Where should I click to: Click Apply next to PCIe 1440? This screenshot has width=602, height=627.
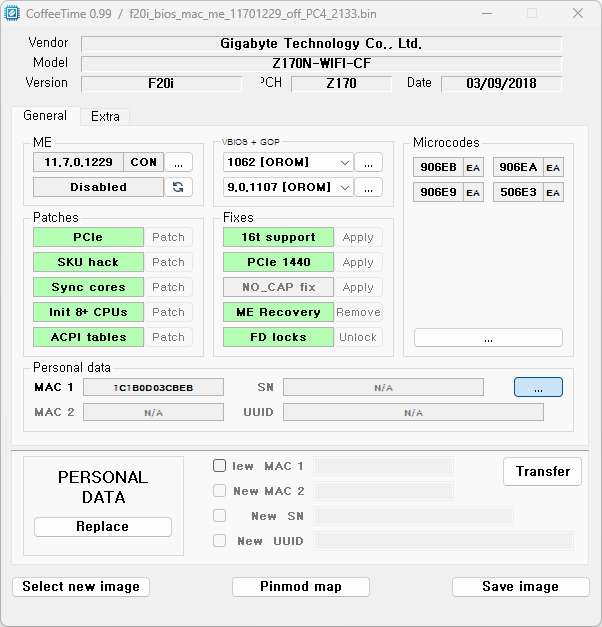coord(358,262)
